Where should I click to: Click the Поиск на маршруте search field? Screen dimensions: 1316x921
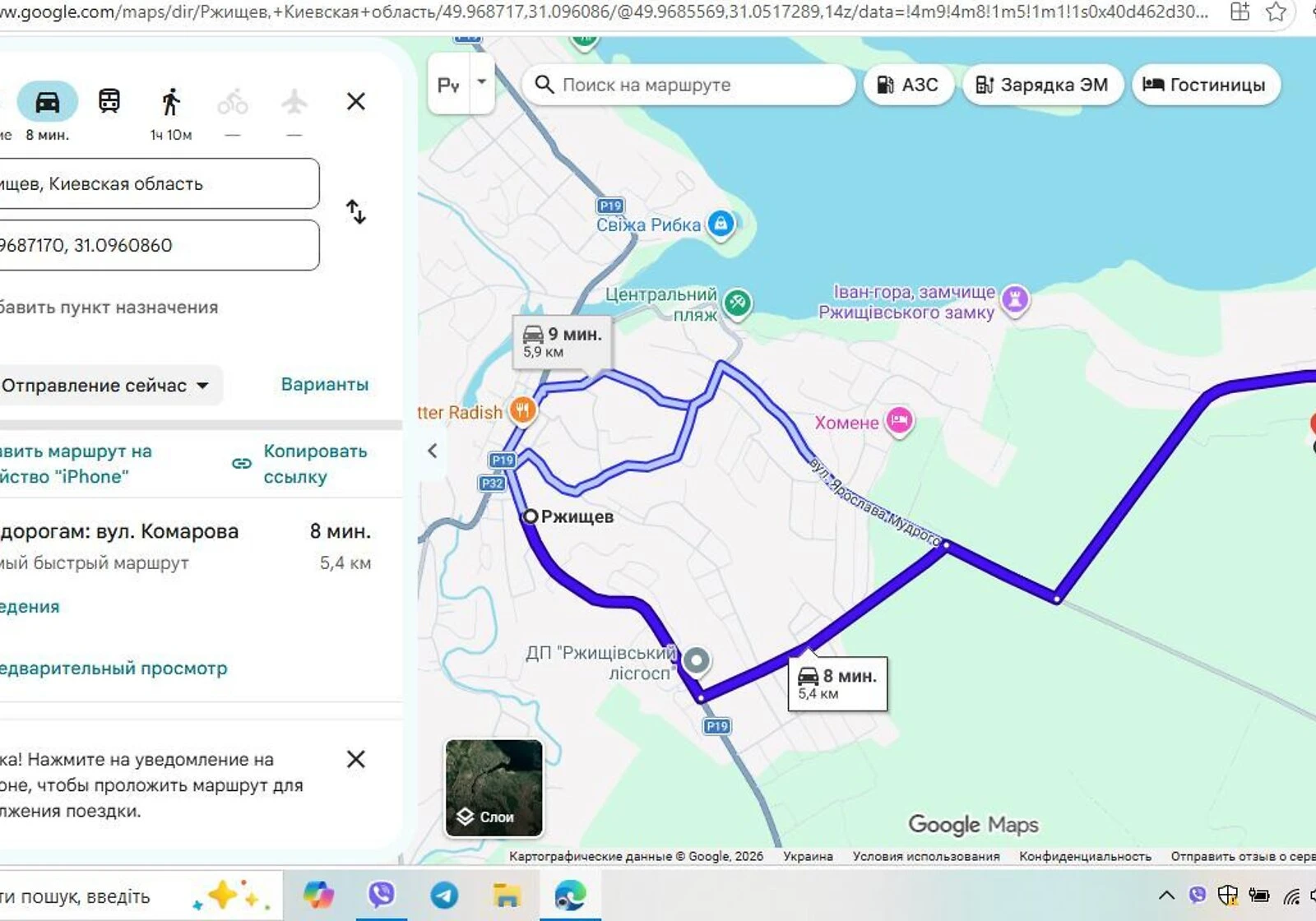689,85
